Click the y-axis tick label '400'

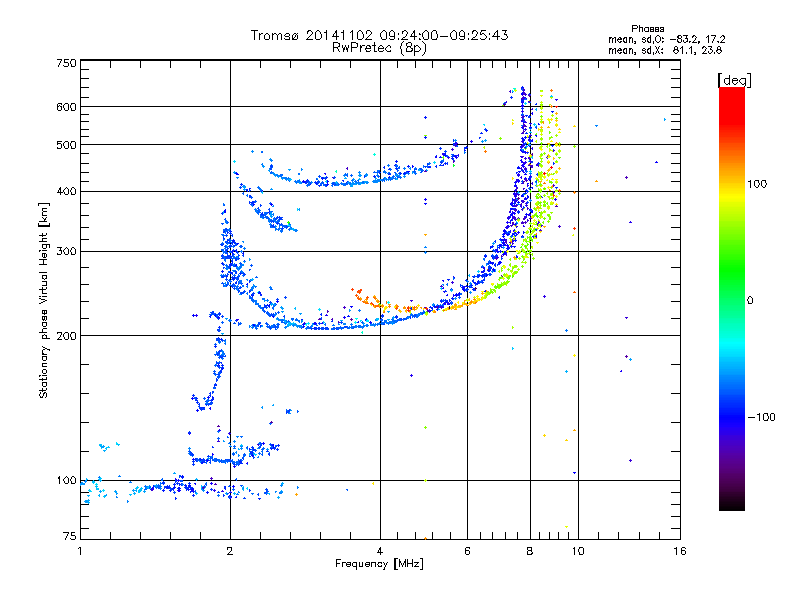[67, 191]
